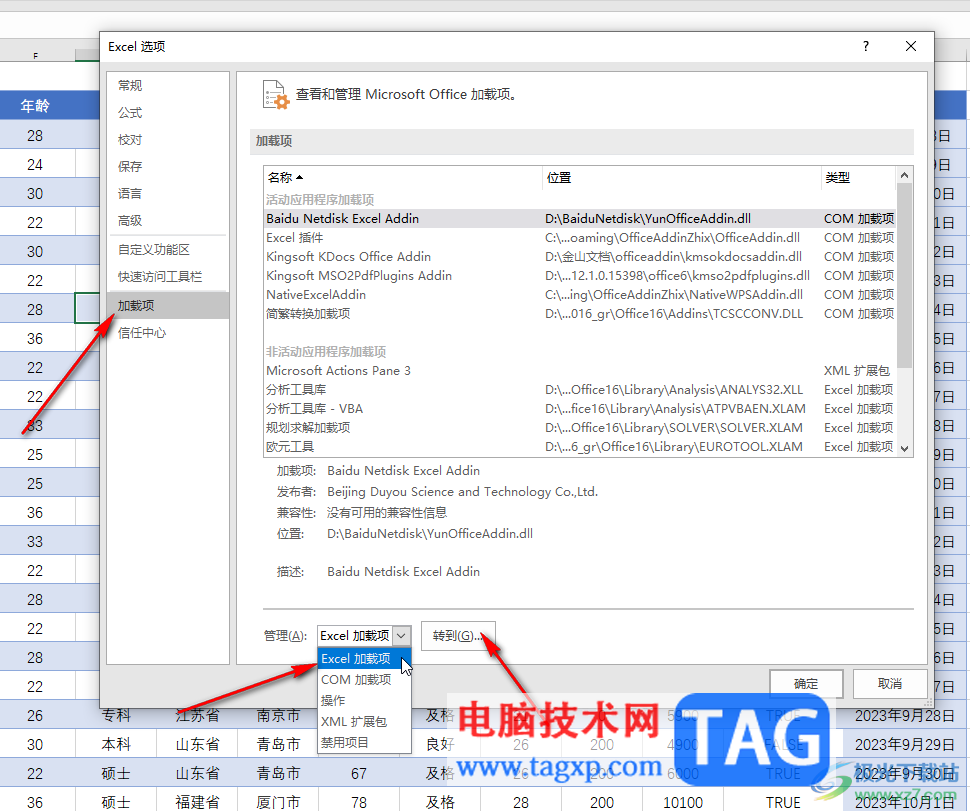Select the Excel 插件 add-in row

(x=580, y=238)
